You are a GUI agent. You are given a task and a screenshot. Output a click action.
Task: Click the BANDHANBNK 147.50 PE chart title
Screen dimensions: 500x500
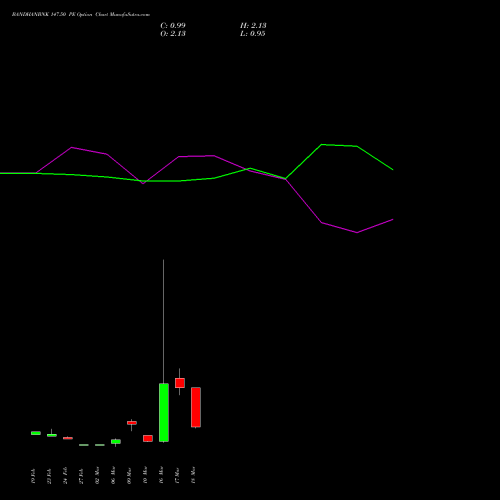81,15
